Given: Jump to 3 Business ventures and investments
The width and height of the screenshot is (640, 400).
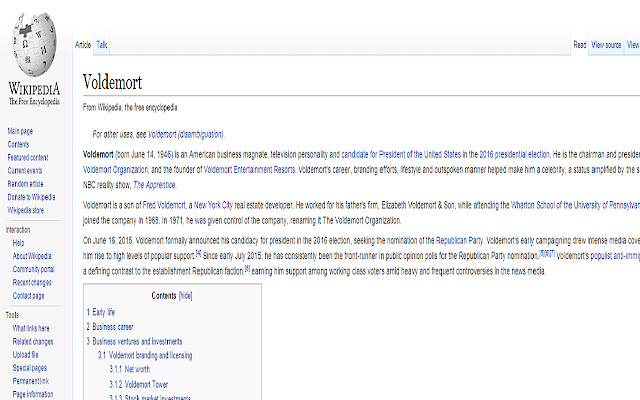Looking at the screenshot, I should click(x=134, y=341).
